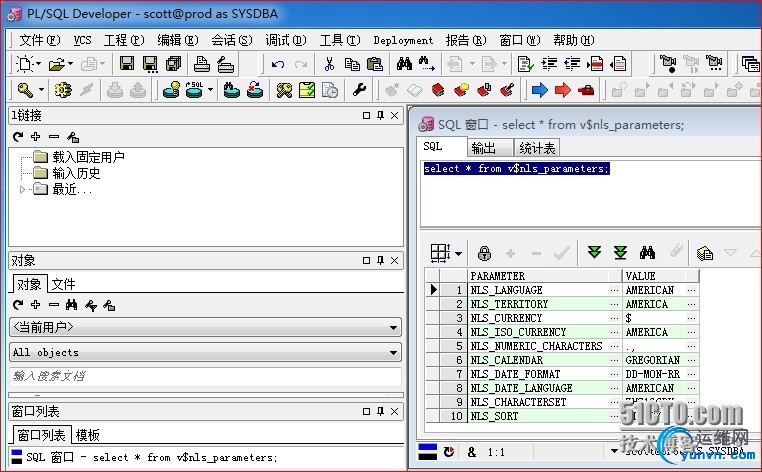
Task: Click the red toolbox icon
Action: [x=586, y=90]
